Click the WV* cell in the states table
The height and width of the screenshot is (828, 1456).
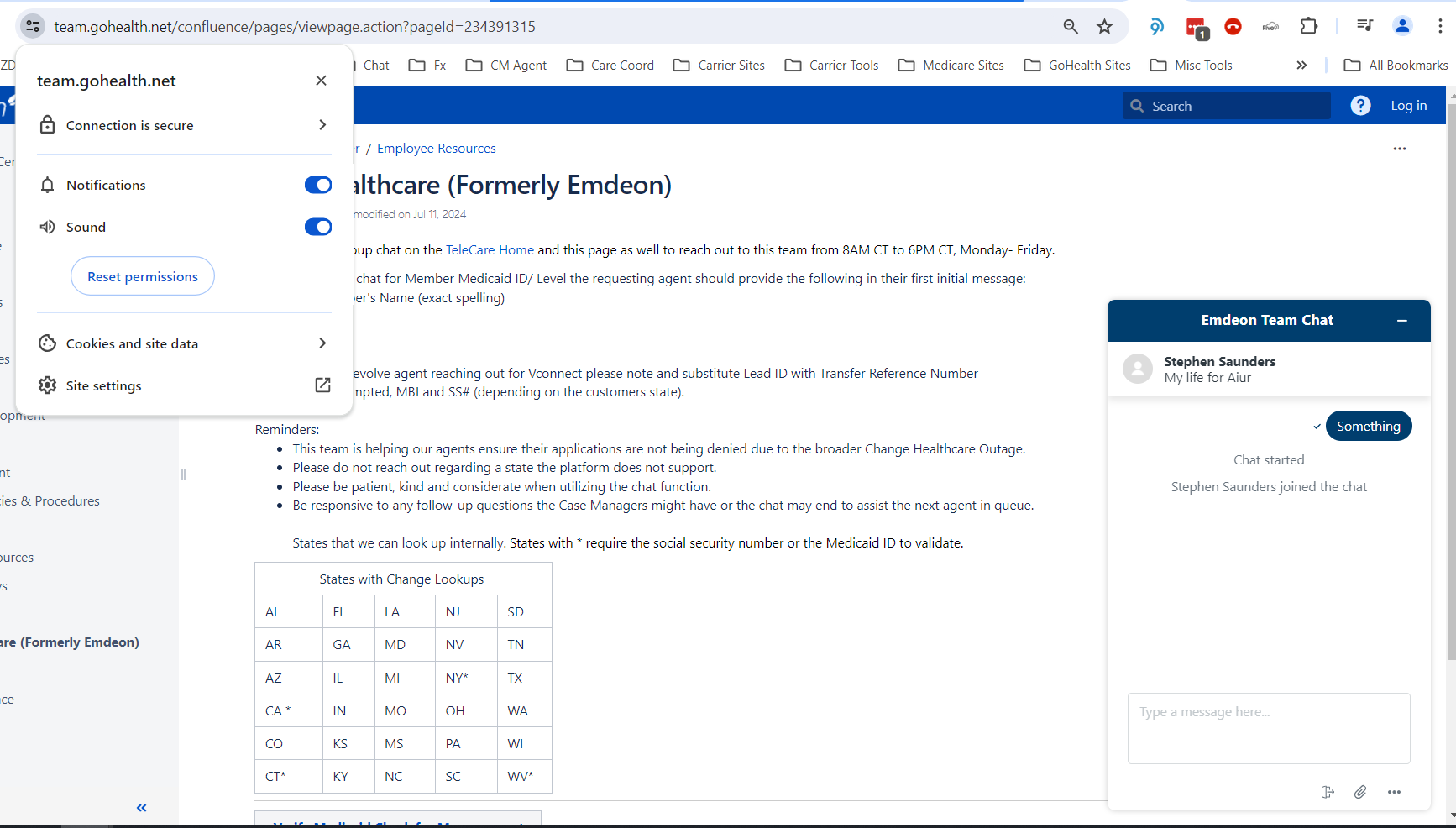pos(525,777)
